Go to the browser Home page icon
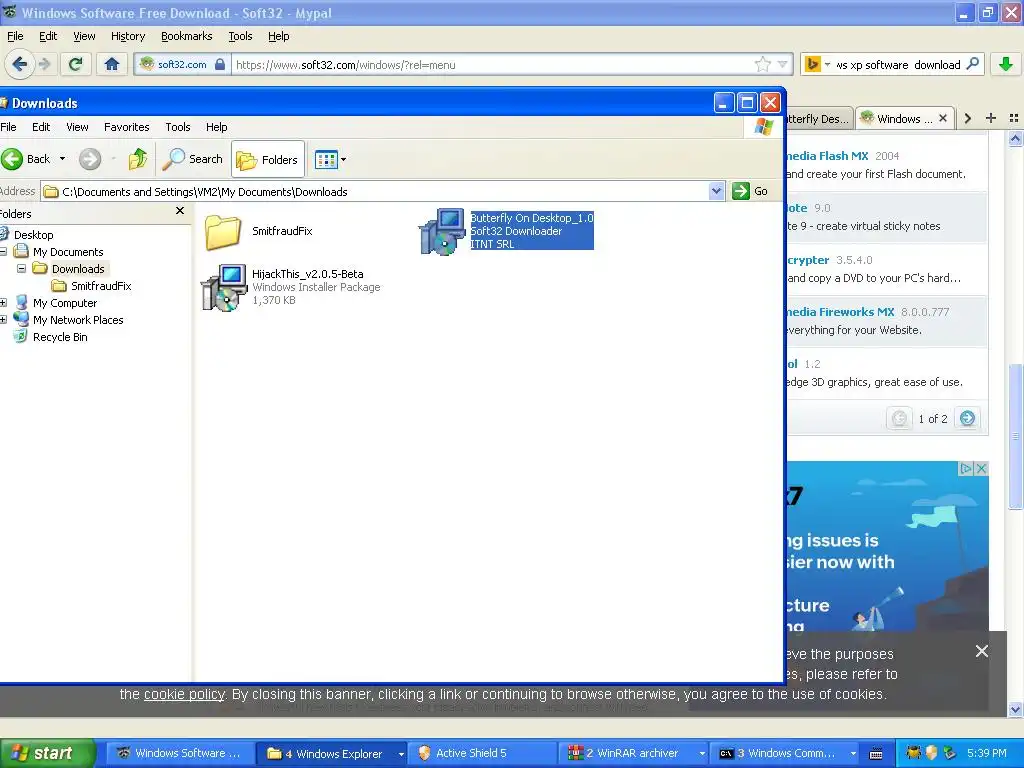The image size is (1024, 768). 112,64
